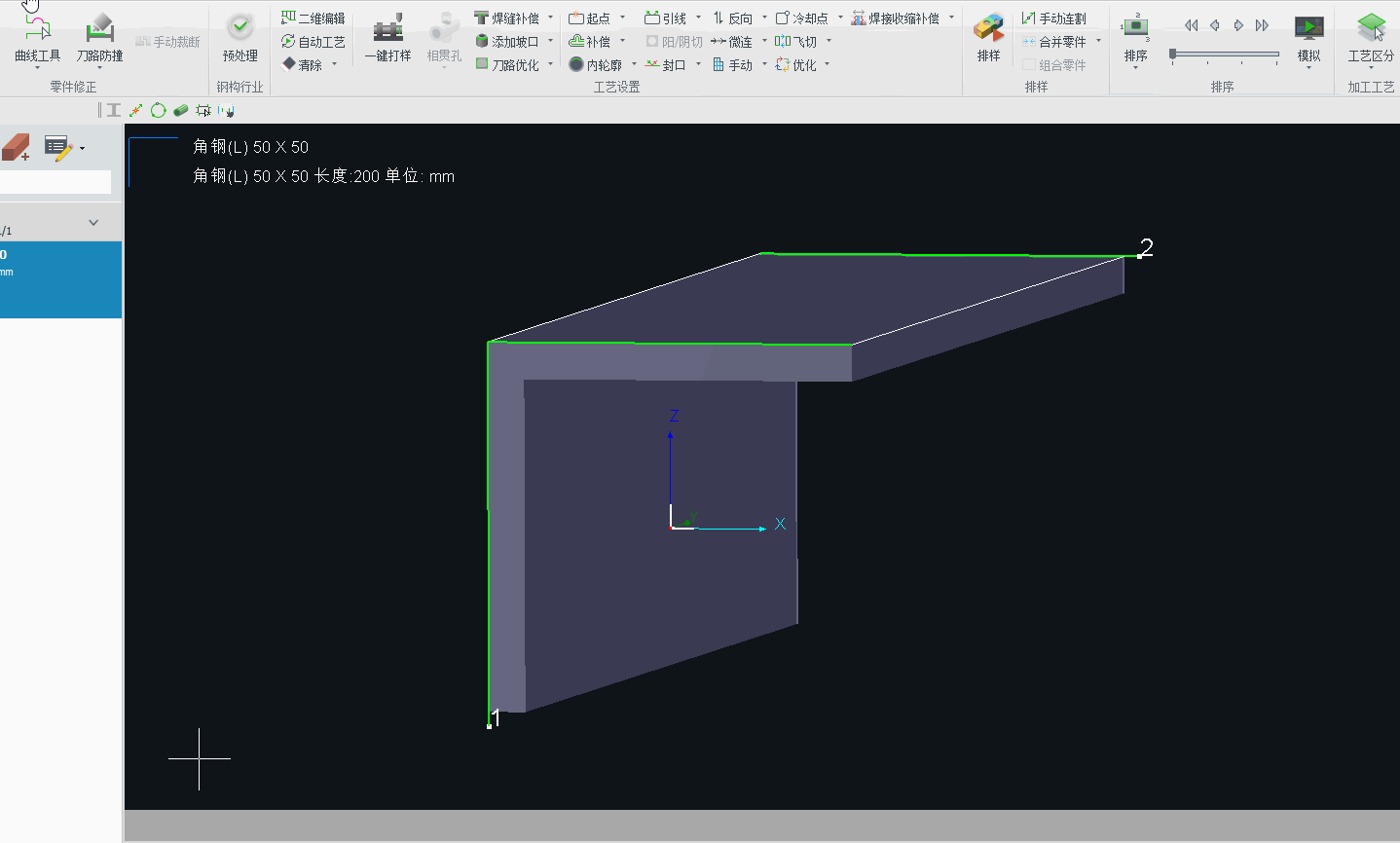This screenshot has width=1400, height=843.
Task: Click the simulation progress slider handle
Action: pyautogui.click(x=1173, y=54)
